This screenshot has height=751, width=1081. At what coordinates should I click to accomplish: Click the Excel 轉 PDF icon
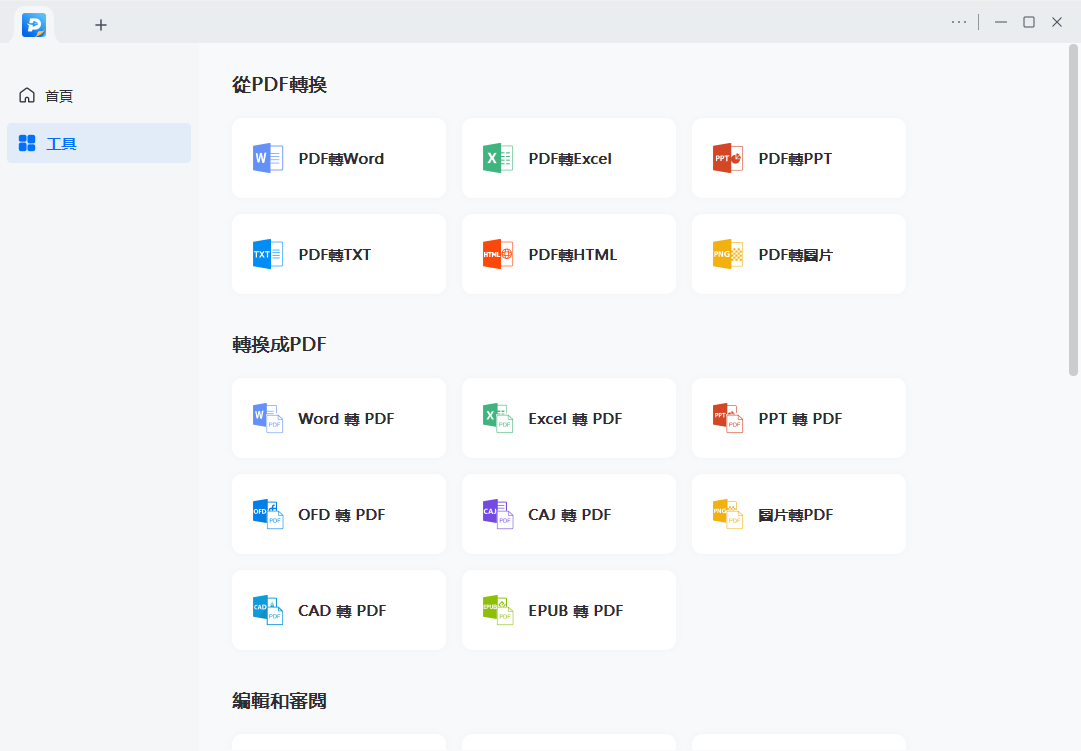tap(498, 418)
